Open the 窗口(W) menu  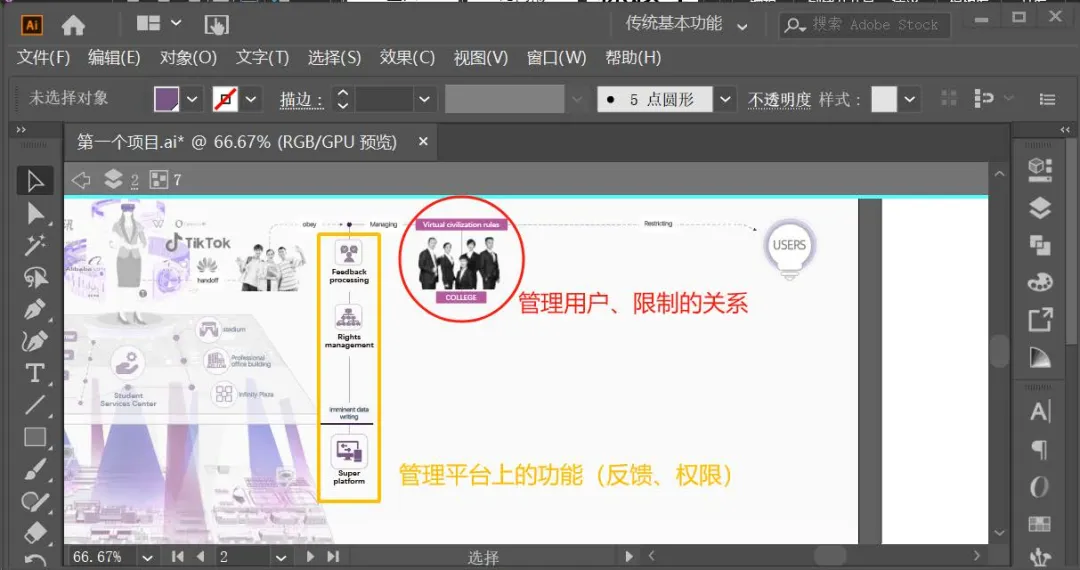pyautogui.click(x=556, y=57)
